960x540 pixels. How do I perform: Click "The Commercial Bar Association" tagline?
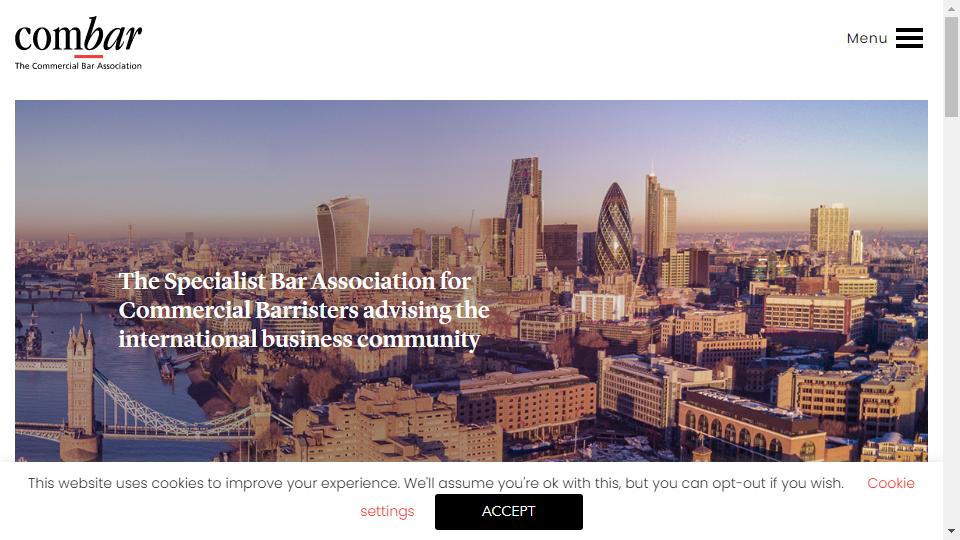point(78,66)
